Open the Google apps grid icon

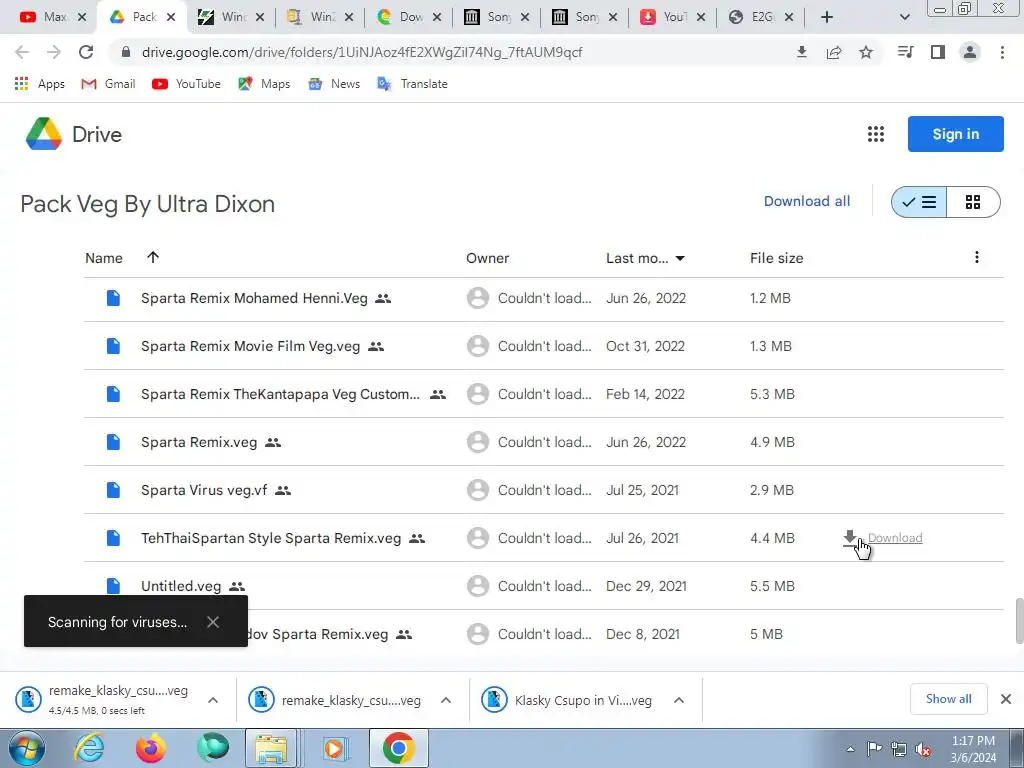click(876, 134)
